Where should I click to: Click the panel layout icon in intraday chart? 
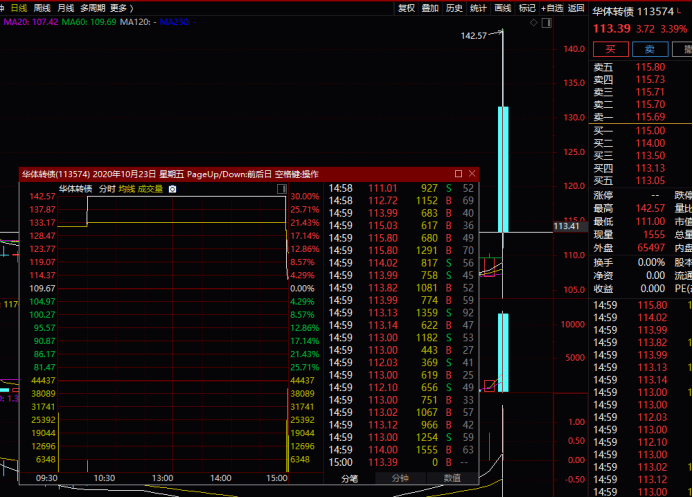(x=282, y=188)
